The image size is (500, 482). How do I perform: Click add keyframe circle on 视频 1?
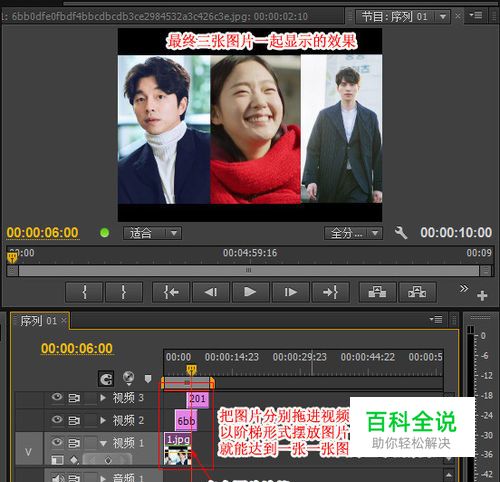pos(108,460)
